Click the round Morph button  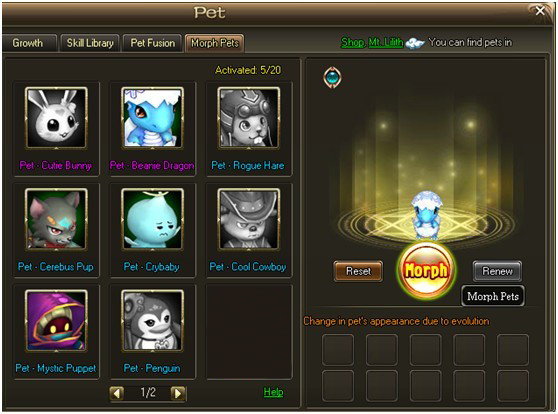tap(426, 271)
